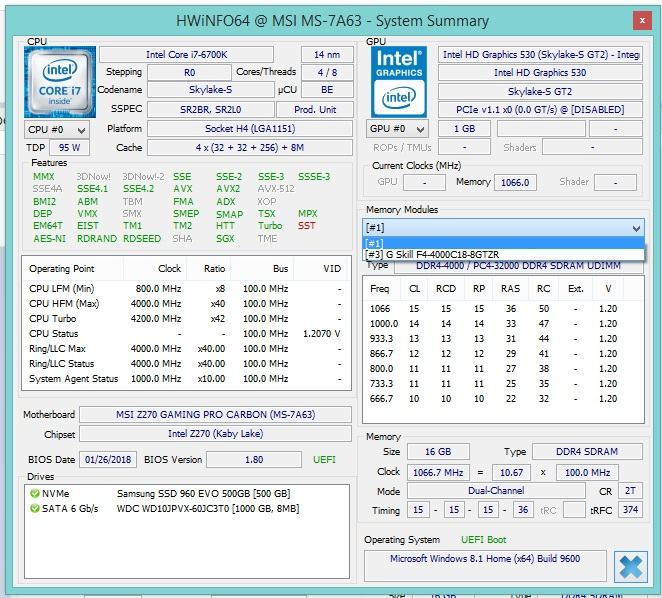Click the Cache 4 x (32 + 32 + 256) + 8M field
The height and width of the screenshot is (598, 662).
(x=250, y=148)
